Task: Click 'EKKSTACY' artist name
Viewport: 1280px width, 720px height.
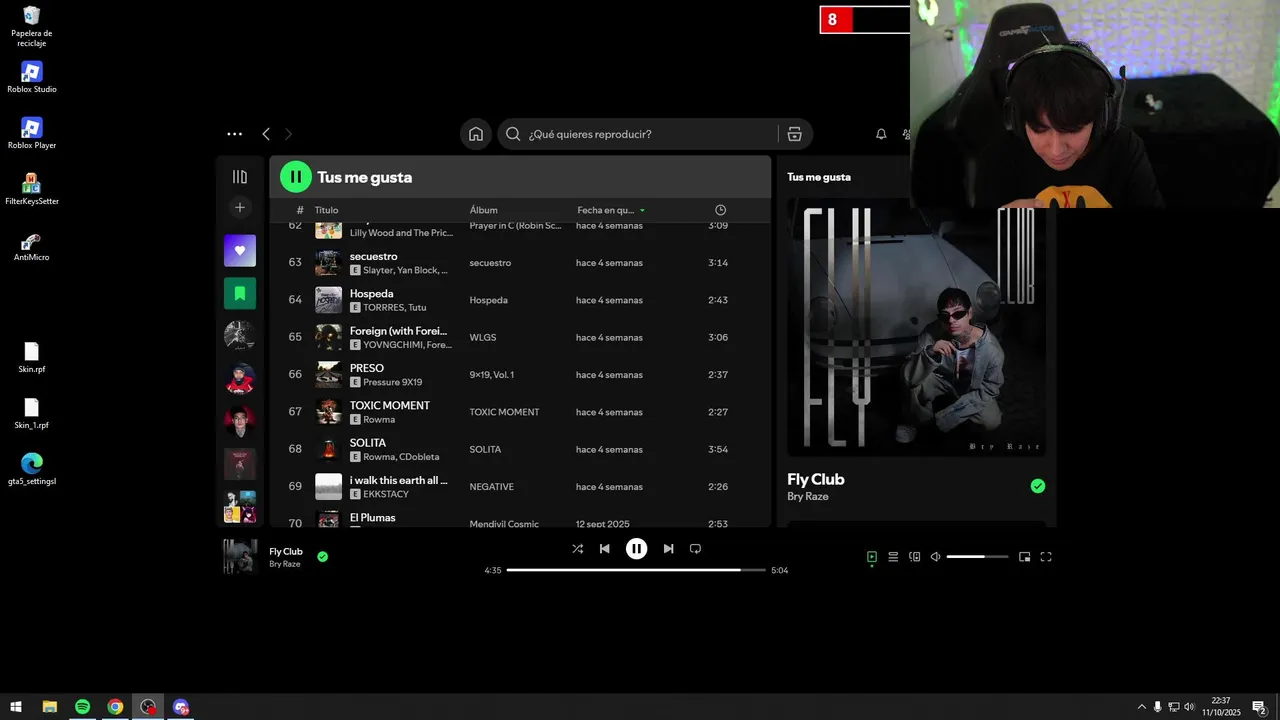Action: click(x=388, y=494)
